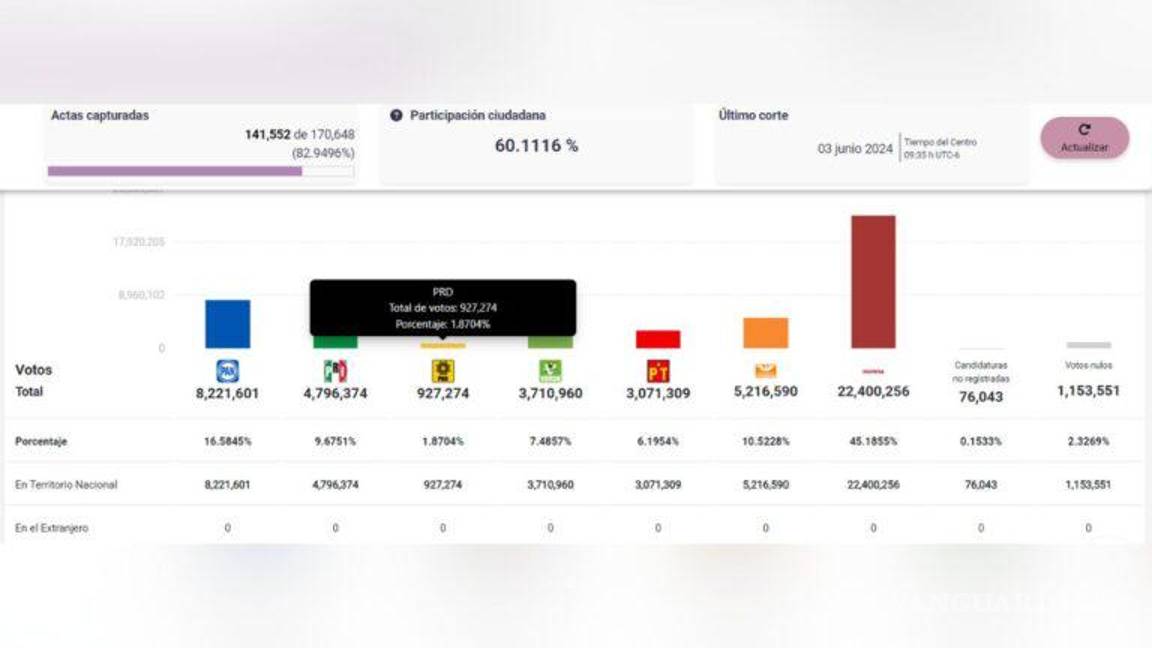The image size is (1152, 648).
Task: Select the Morena party logo
Action: pos(873,371)
